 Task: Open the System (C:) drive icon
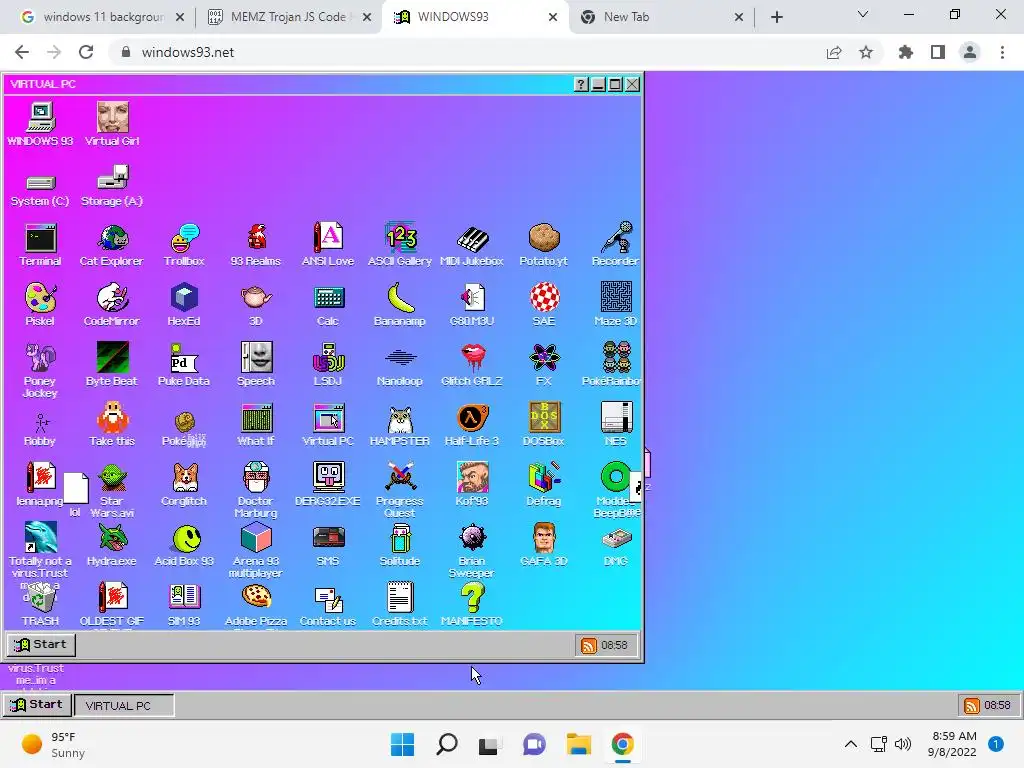tap(40, 191)
